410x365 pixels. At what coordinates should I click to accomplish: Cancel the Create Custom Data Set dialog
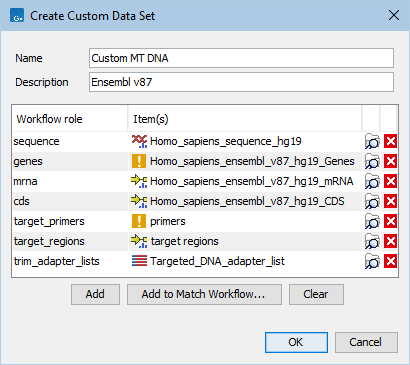click(366, 342)
